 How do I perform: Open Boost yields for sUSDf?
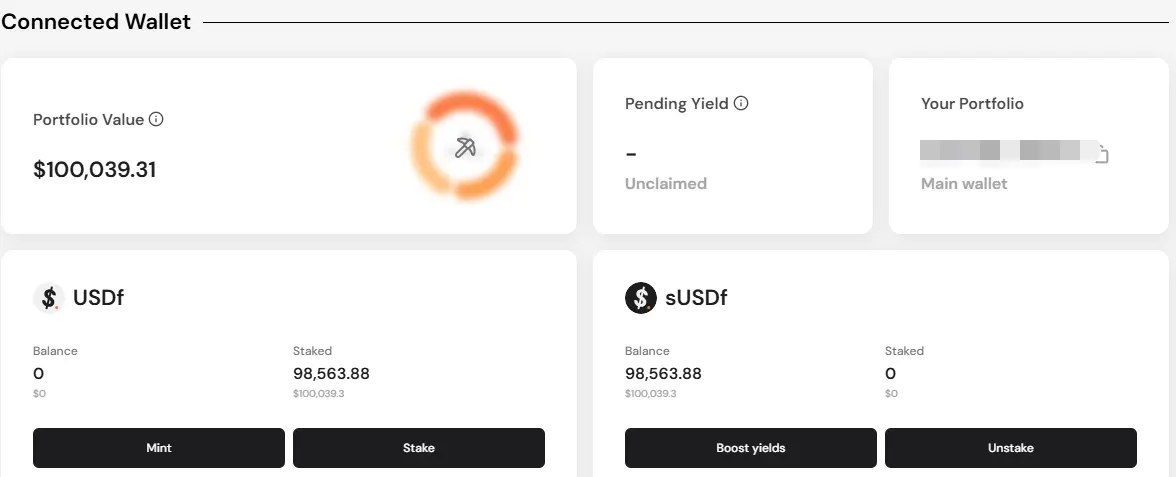point(750,448)
